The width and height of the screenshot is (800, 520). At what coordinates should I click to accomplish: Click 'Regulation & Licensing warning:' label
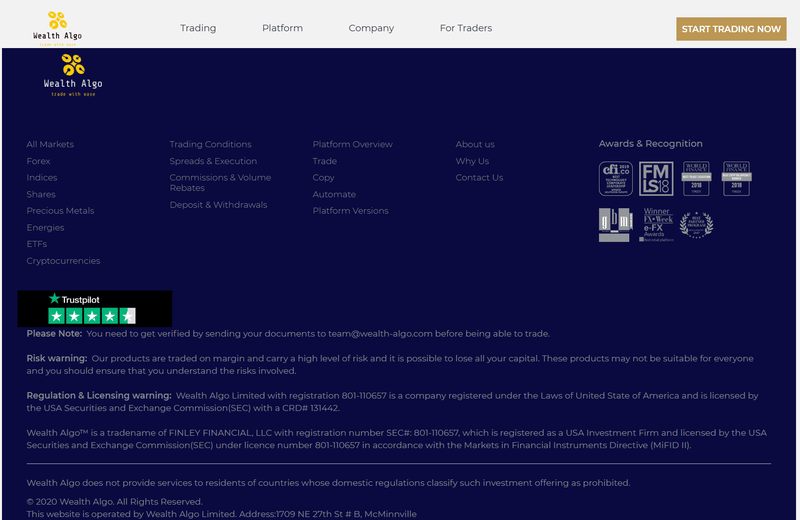point(99,395)
